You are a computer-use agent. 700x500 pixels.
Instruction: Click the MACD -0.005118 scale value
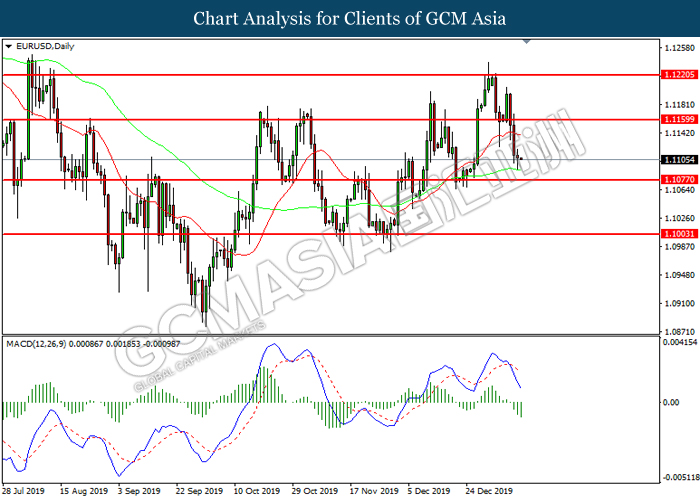click(681, 477)
